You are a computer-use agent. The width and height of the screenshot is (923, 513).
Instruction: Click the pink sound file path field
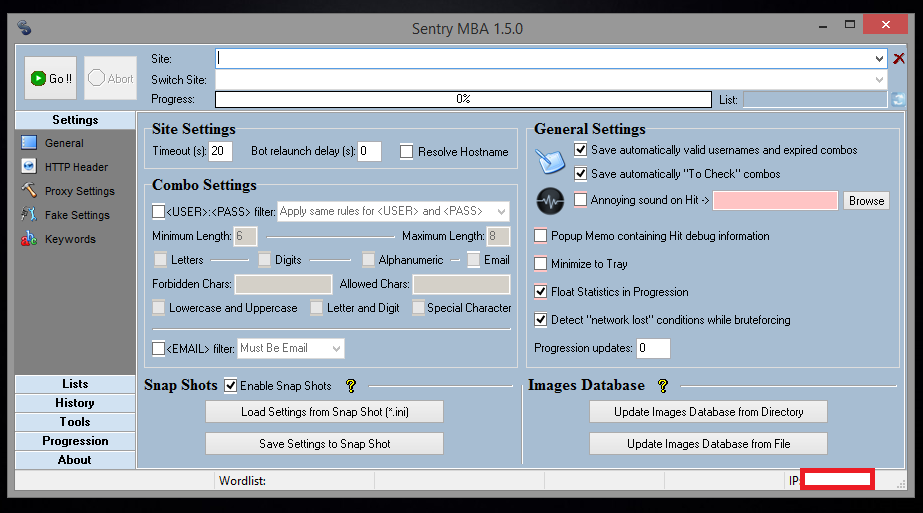point(775,200)
